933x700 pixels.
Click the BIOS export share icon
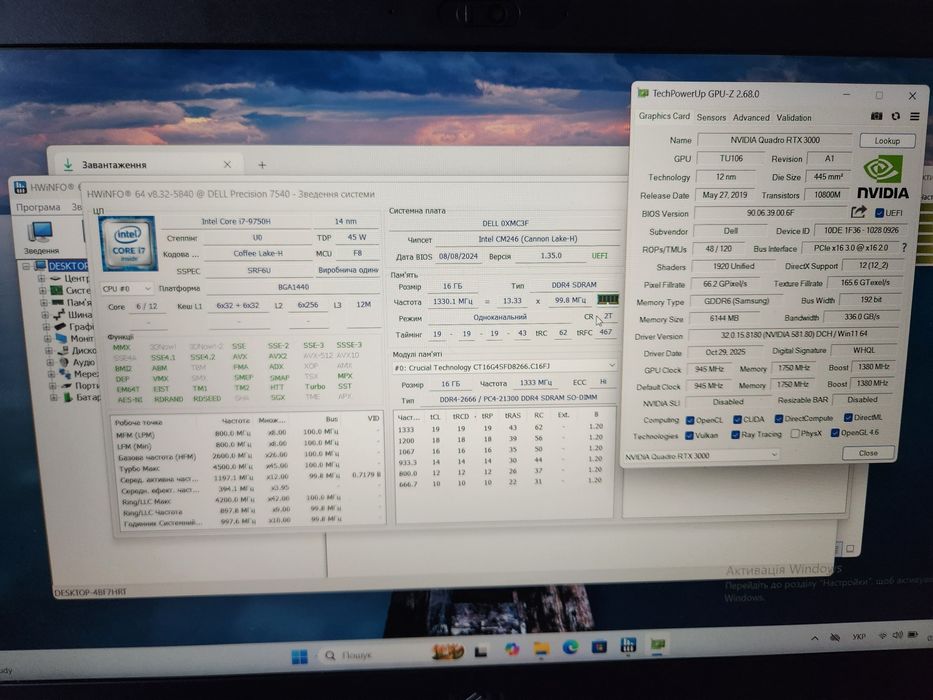tap(859, 211)
